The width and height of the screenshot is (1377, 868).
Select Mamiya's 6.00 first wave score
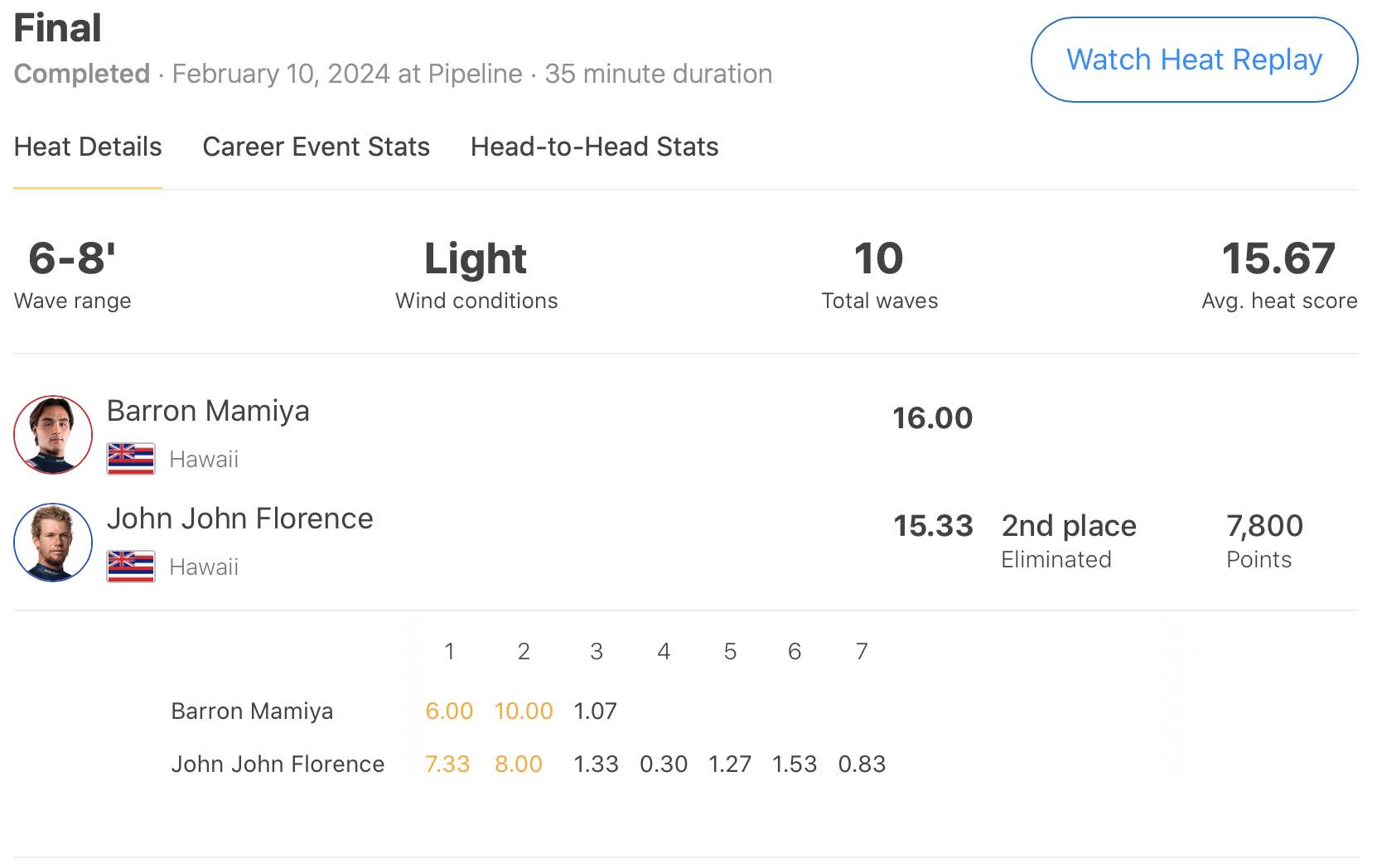449,711
